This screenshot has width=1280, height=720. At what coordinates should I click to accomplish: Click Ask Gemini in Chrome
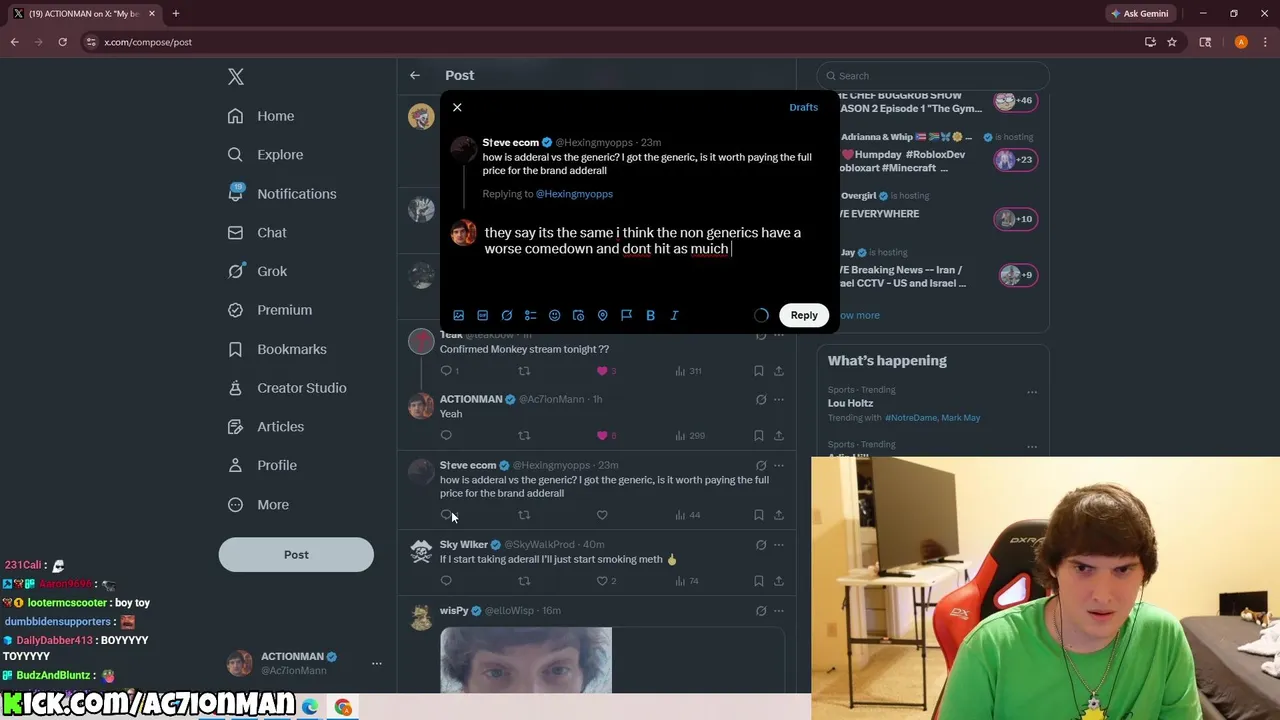1140,14
